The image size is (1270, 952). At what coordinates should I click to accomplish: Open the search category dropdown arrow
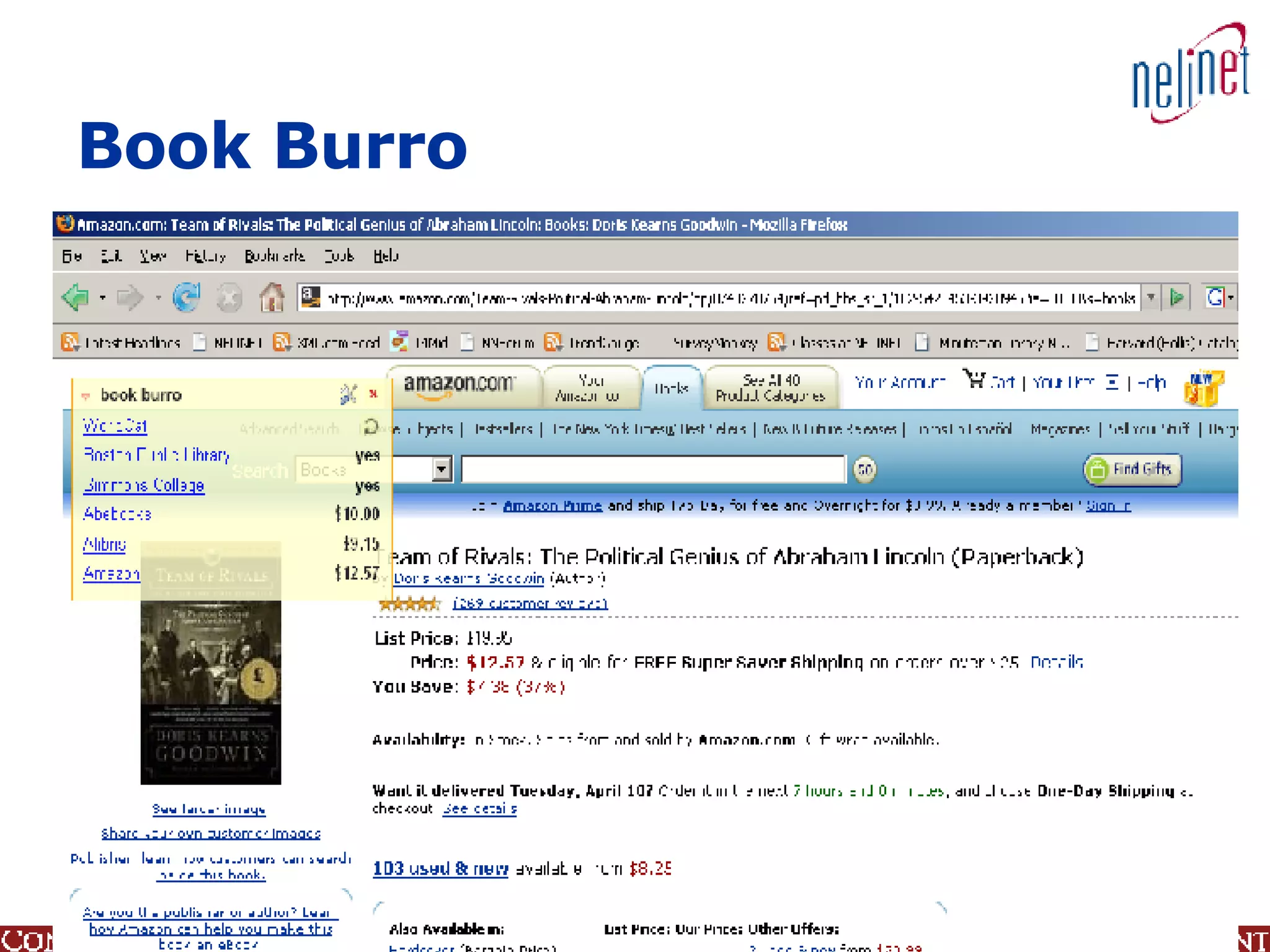[x=442, y=469]
